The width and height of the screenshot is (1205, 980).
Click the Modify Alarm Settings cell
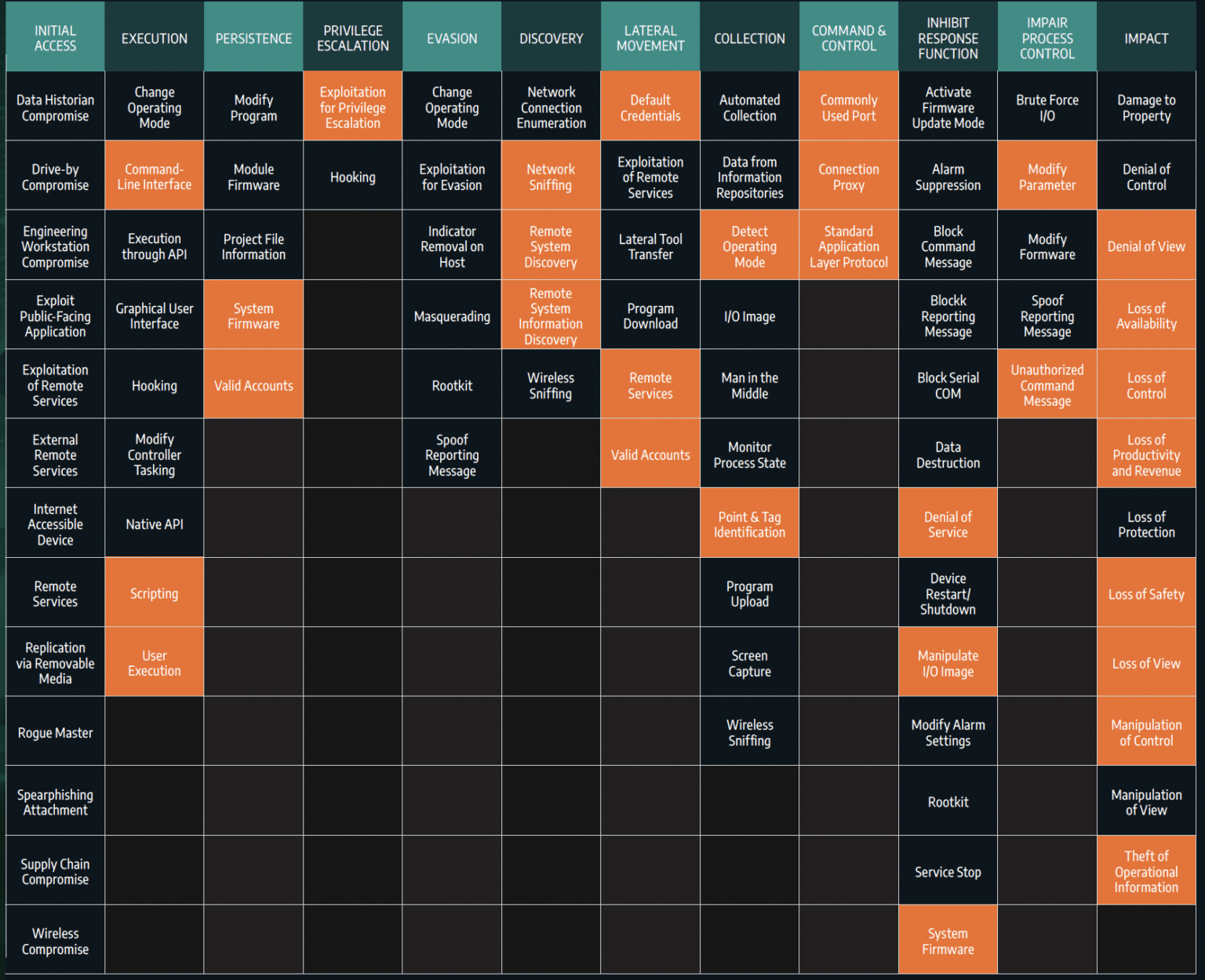tap(948, 731)
